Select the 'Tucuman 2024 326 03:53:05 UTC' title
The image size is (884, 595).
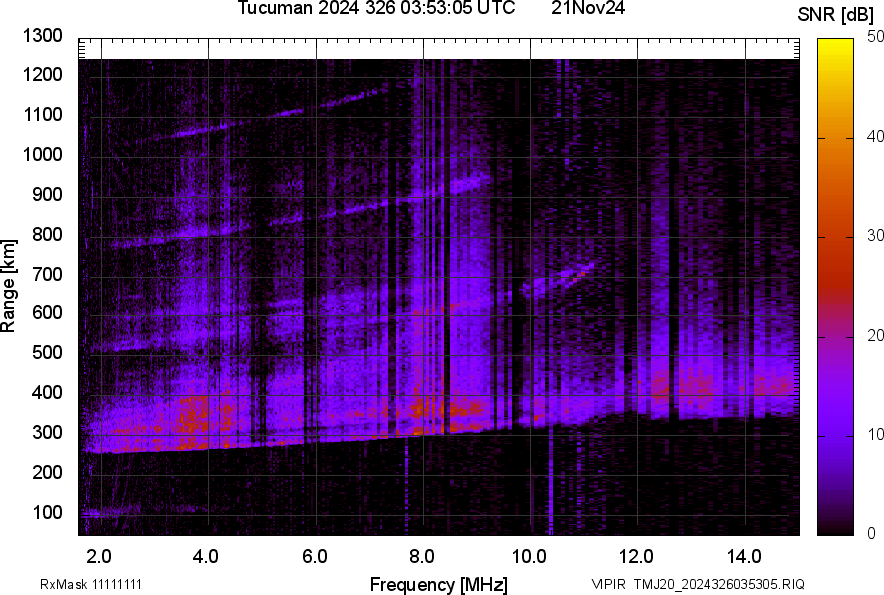(x=377, y=9)
